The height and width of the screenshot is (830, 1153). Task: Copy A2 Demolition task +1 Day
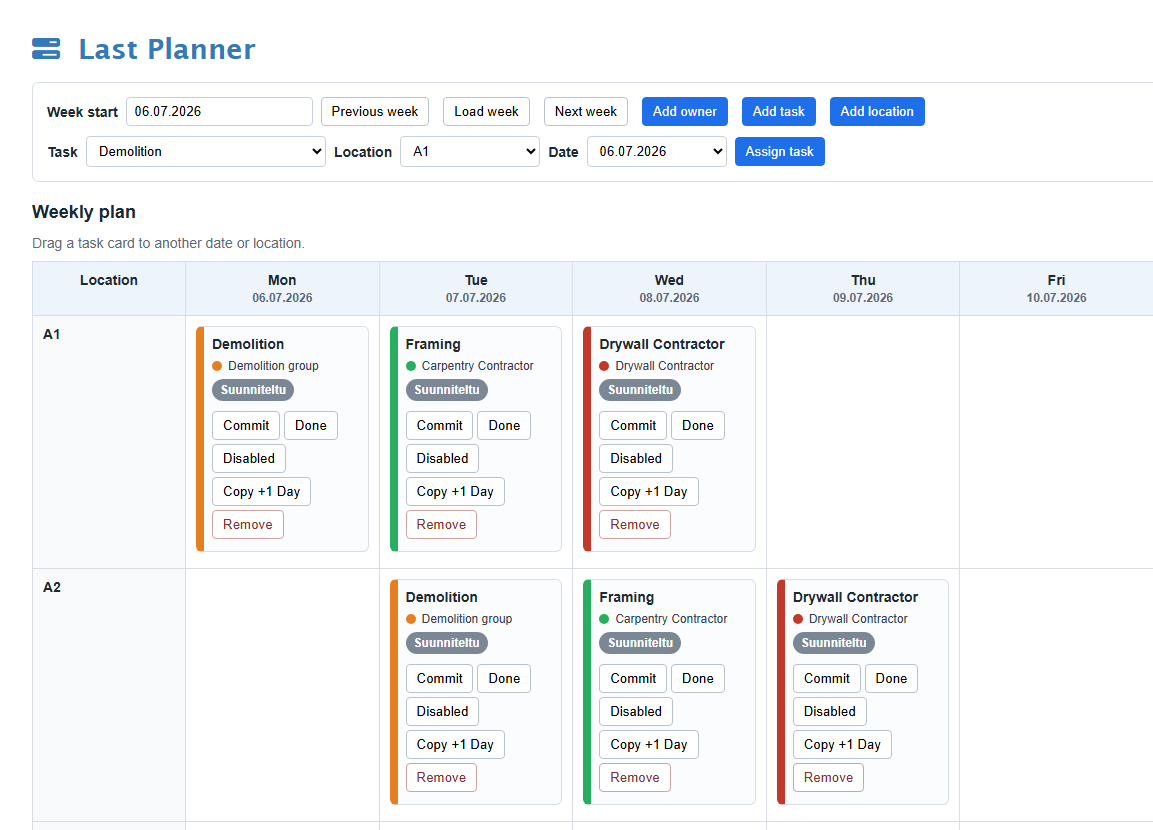[455, 745]
